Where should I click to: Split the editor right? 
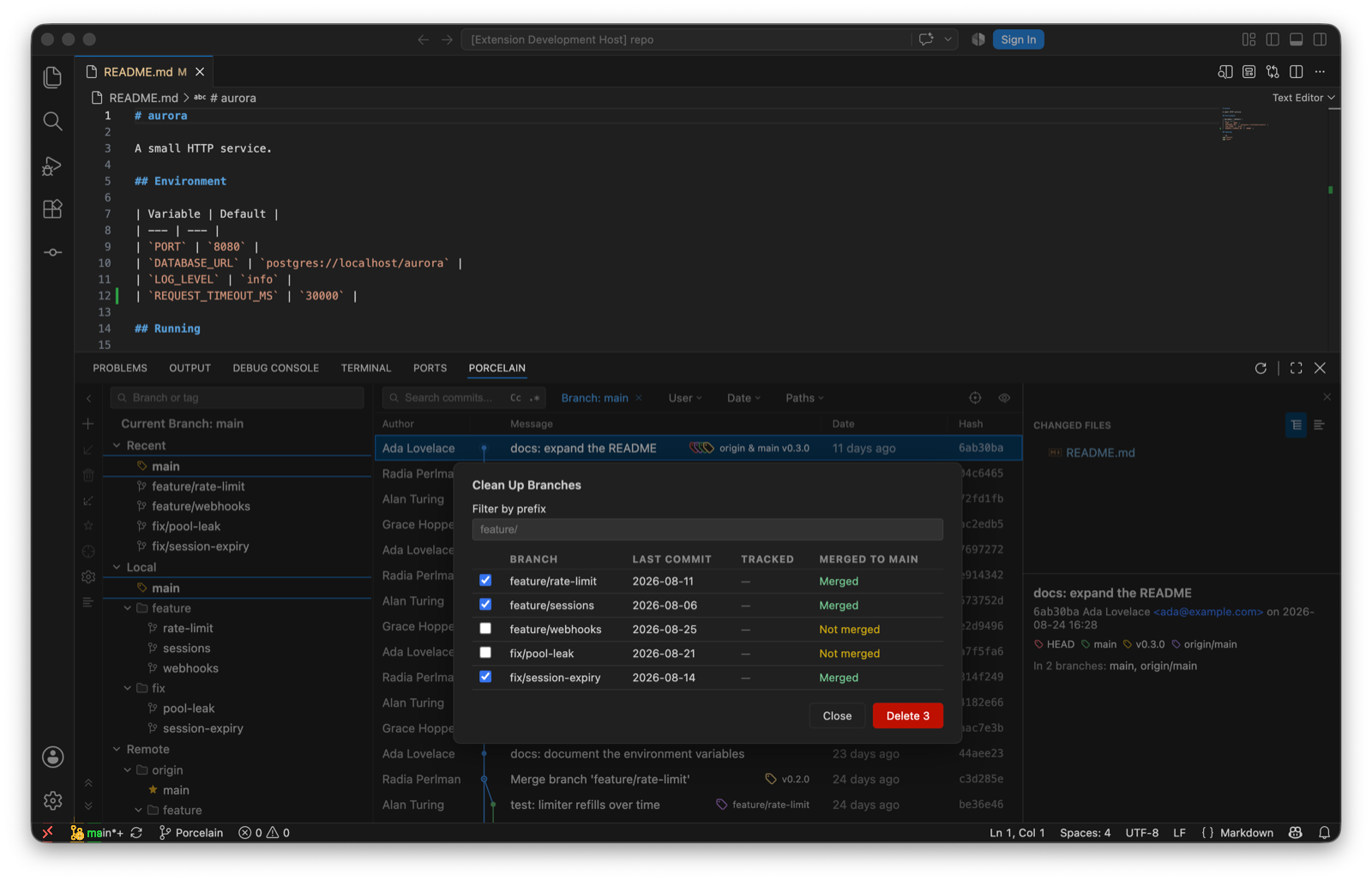pos(1297,72)
